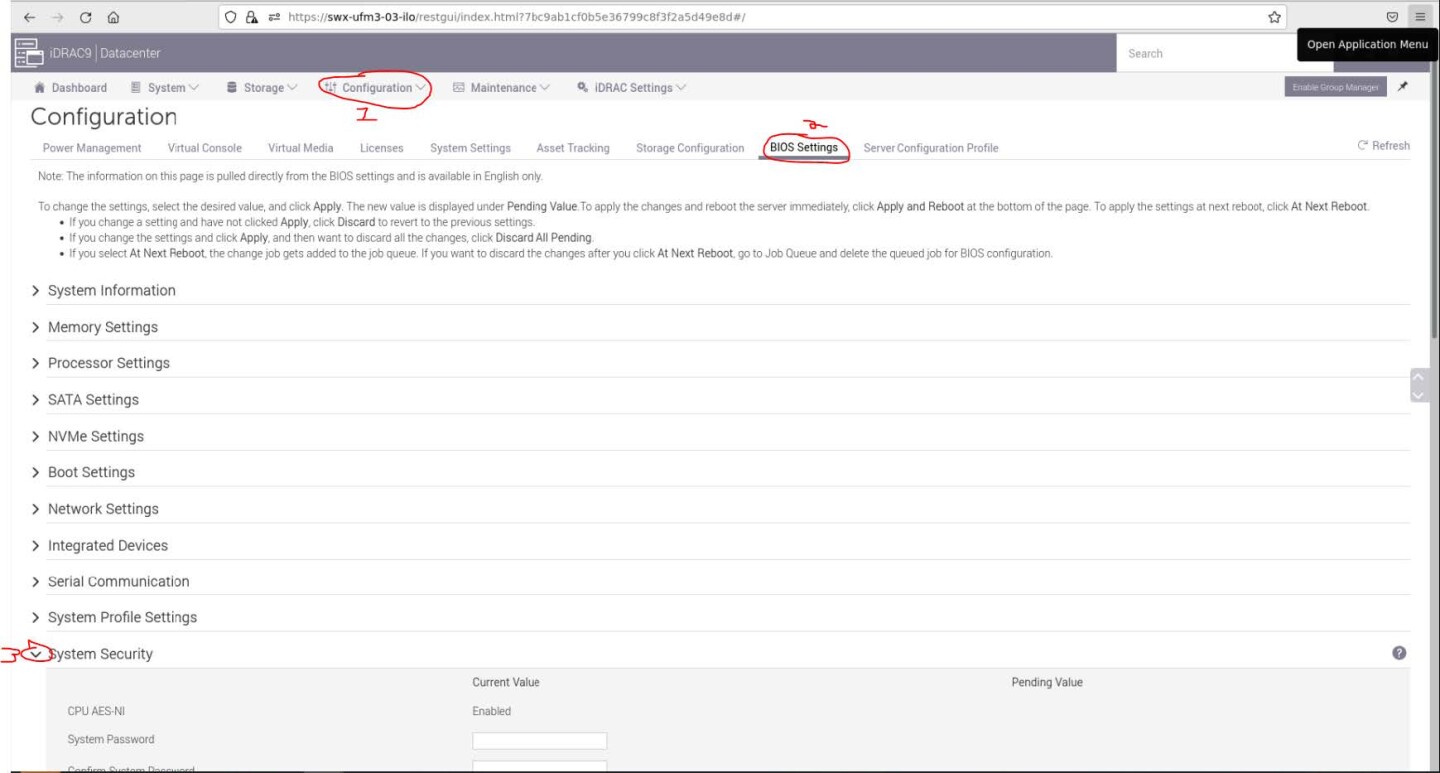Click System Security help question icon

tap(1399, 653)
